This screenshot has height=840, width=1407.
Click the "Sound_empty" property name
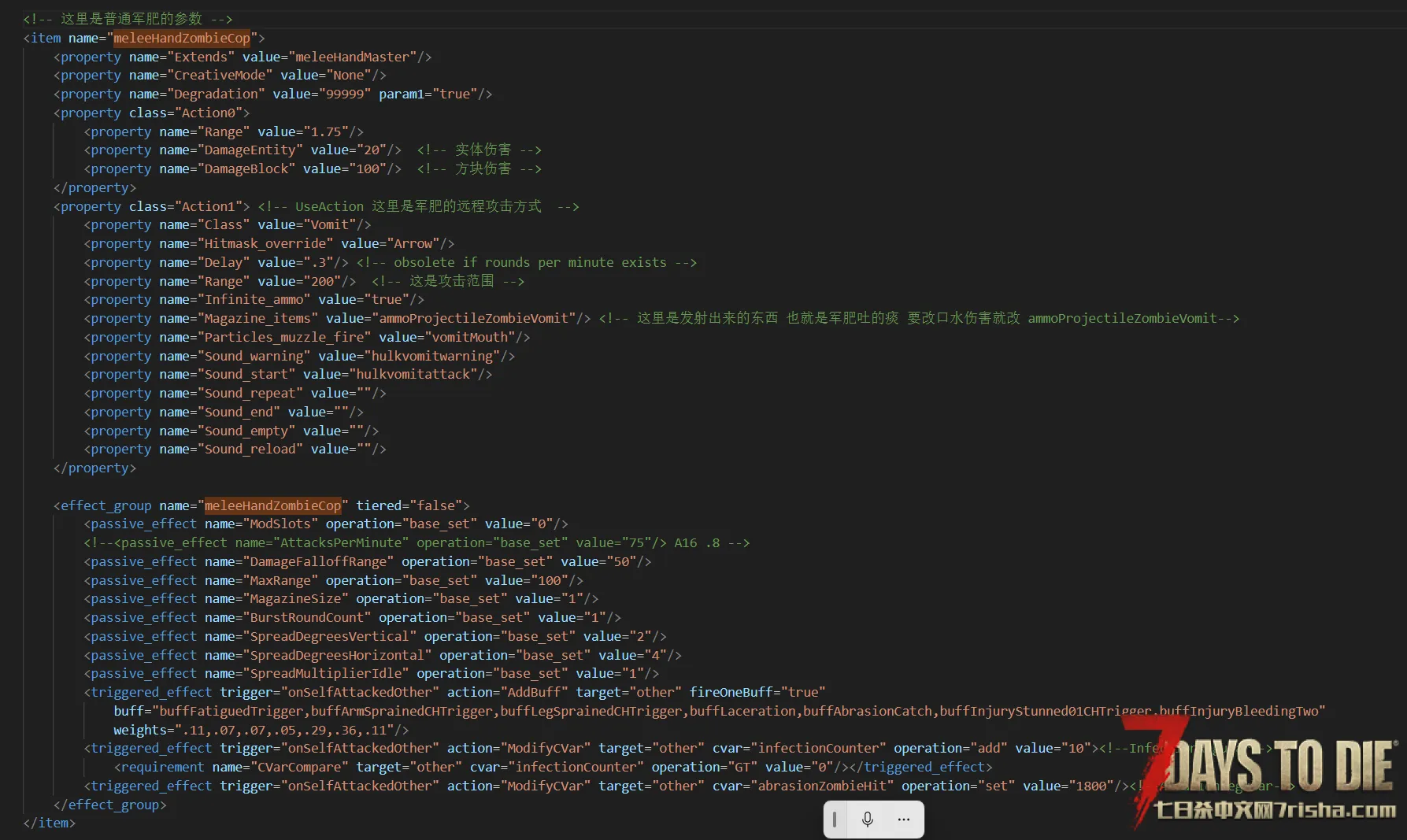tap(246, 431)
